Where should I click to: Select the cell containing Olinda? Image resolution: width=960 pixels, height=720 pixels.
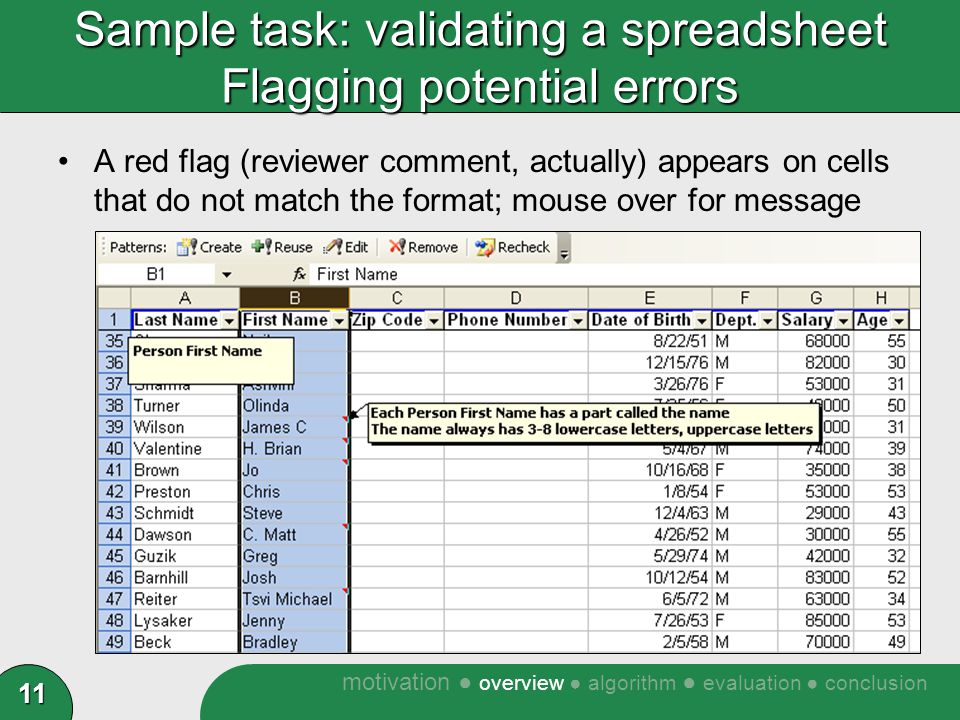pyautogui.click(x=294, y=406)
